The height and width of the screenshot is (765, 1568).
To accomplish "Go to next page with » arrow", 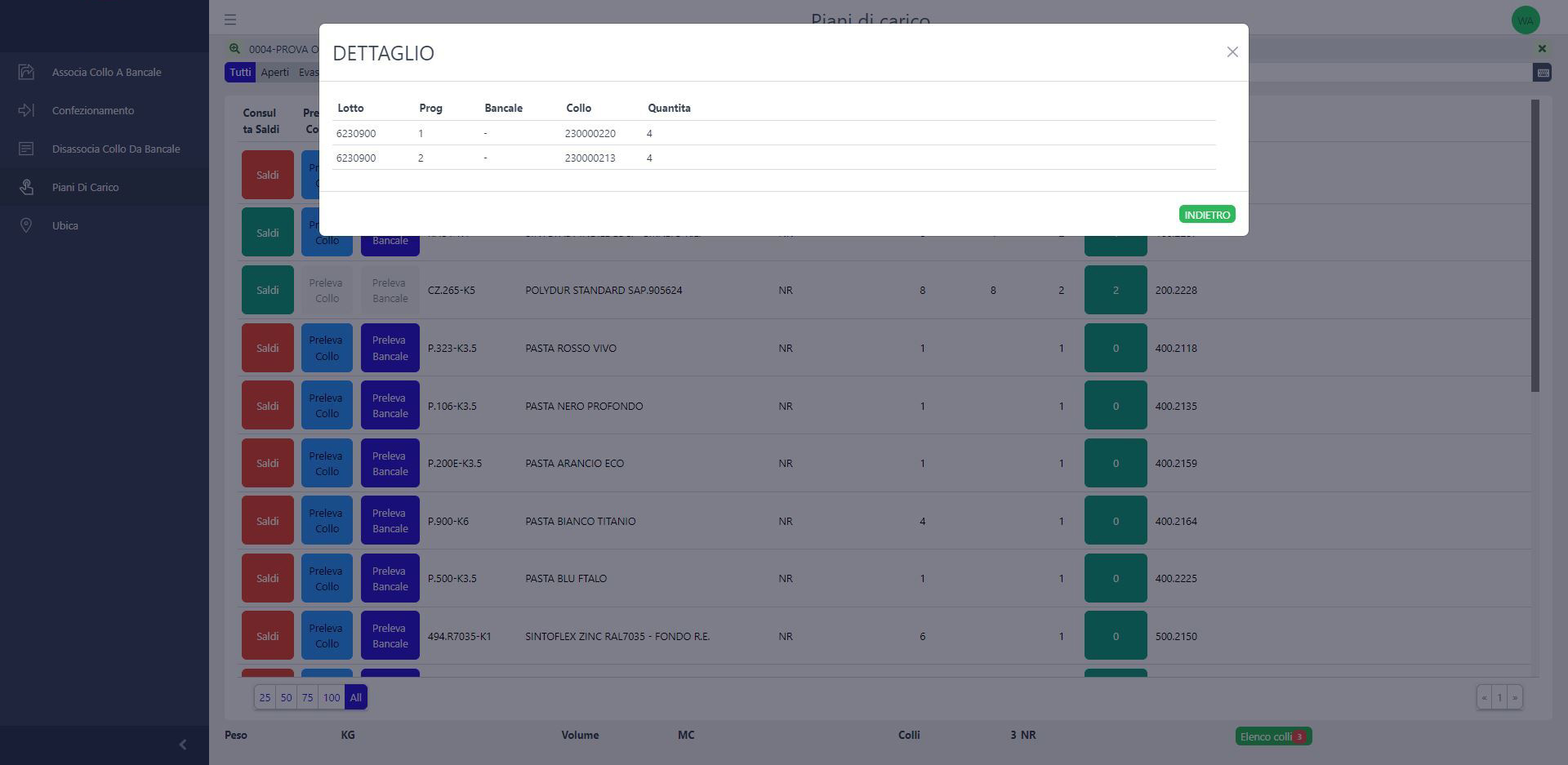I will (1515, 697).
